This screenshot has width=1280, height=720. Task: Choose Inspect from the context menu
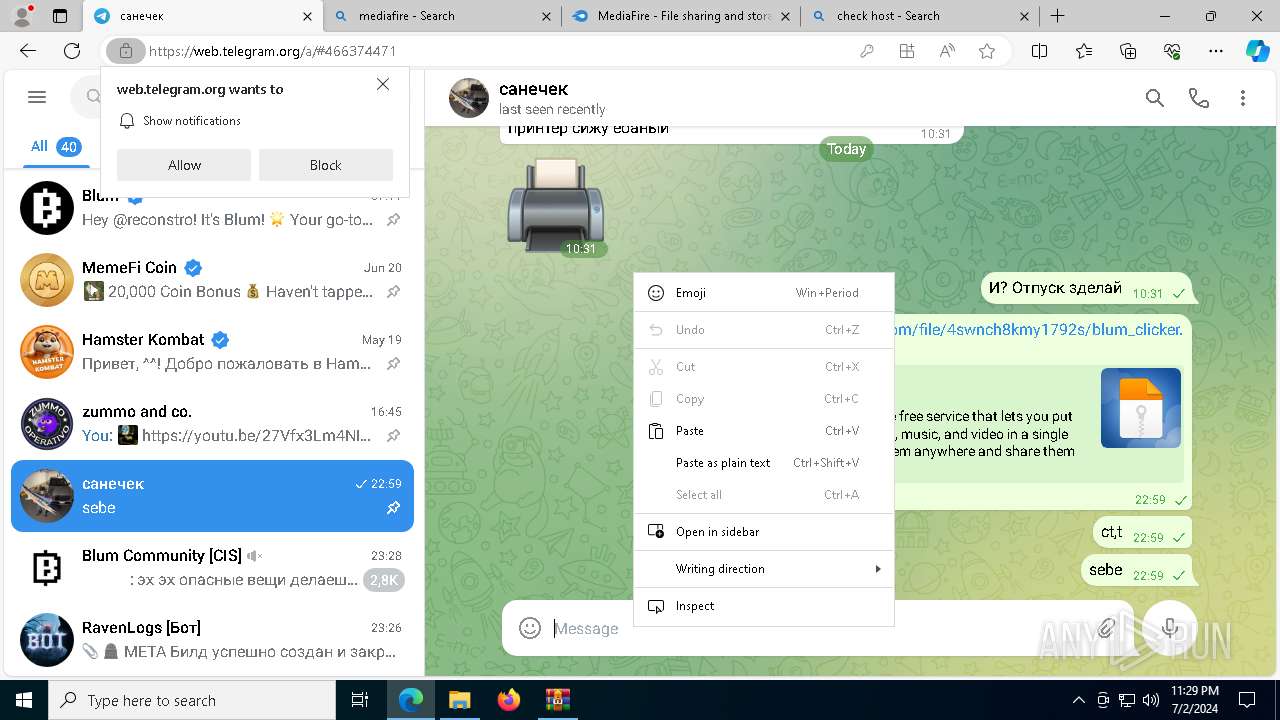[764, 606]
